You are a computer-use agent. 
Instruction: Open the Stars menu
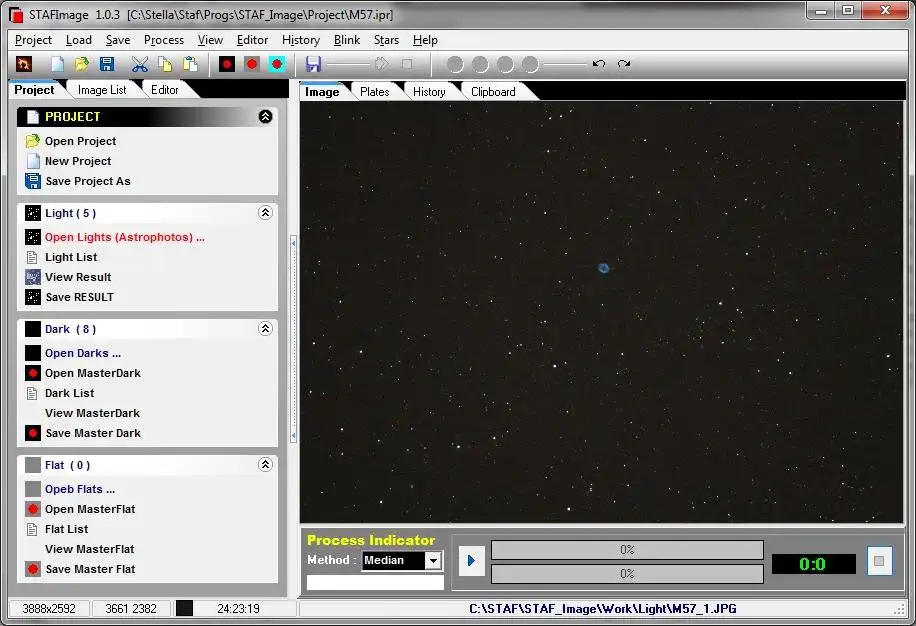386,40
